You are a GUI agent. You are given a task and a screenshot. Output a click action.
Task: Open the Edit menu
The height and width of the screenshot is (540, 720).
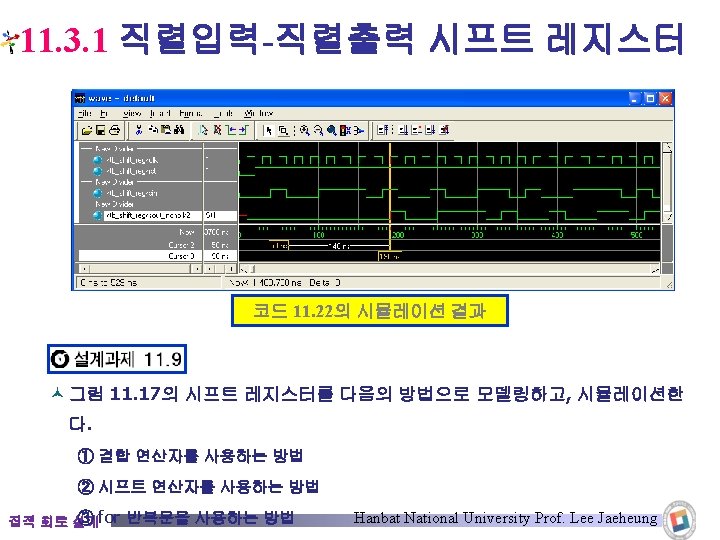[x=104, y=113]
